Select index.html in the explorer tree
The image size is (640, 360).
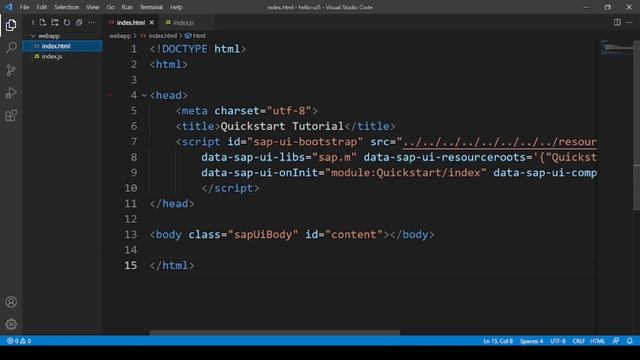pyautogui.click(x=62, y=46)
